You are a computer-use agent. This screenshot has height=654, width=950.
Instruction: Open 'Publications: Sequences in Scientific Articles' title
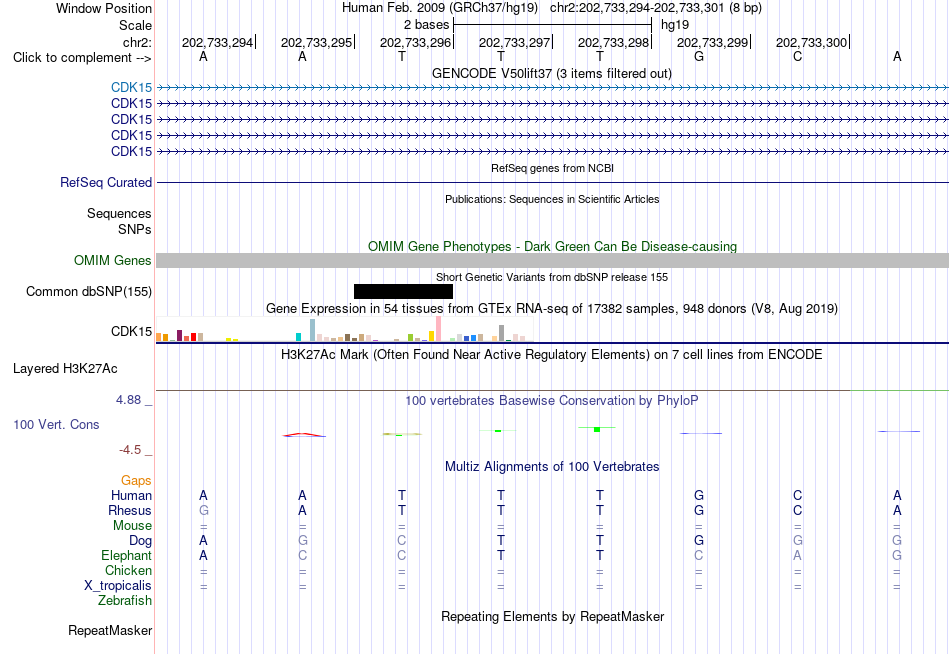point(552,199)
